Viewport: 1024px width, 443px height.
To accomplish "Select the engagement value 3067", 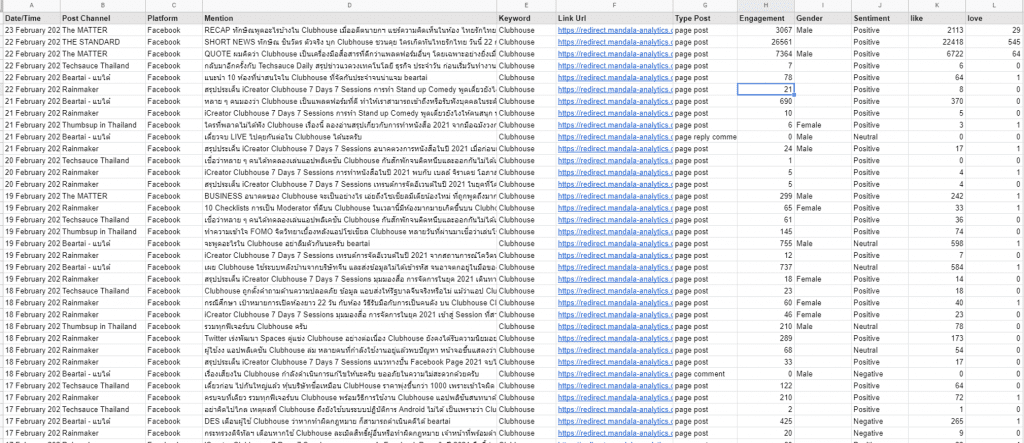I will [765, 30].
